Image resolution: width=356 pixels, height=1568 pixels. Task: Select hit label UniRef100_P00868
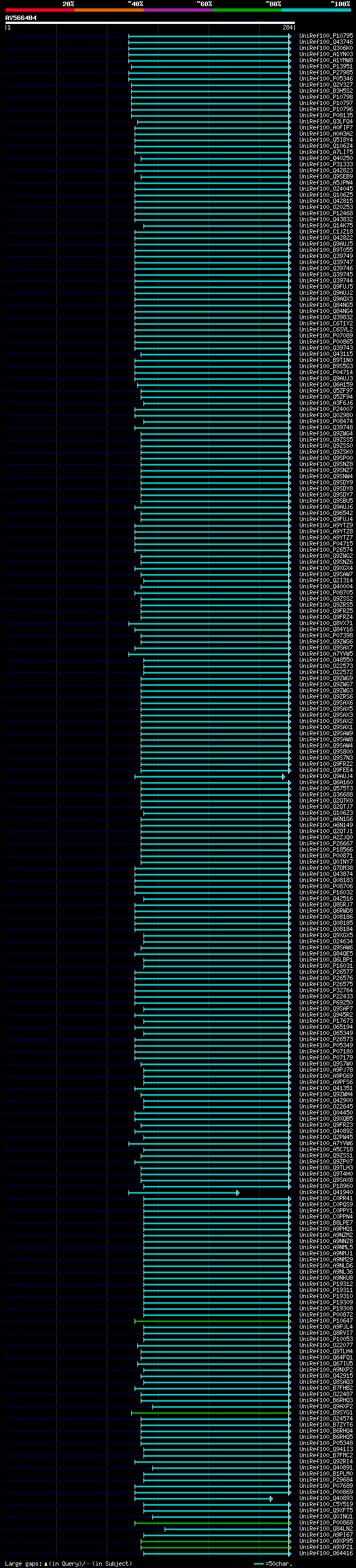(x=326, y=1523)
